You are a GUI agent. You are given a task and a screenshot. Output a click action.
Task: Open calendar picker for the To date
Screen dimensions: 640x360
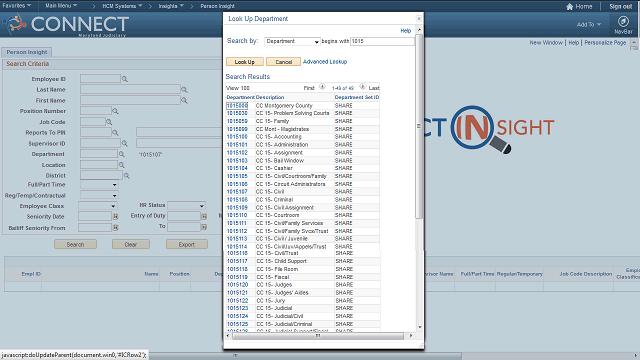coord(204,227)
